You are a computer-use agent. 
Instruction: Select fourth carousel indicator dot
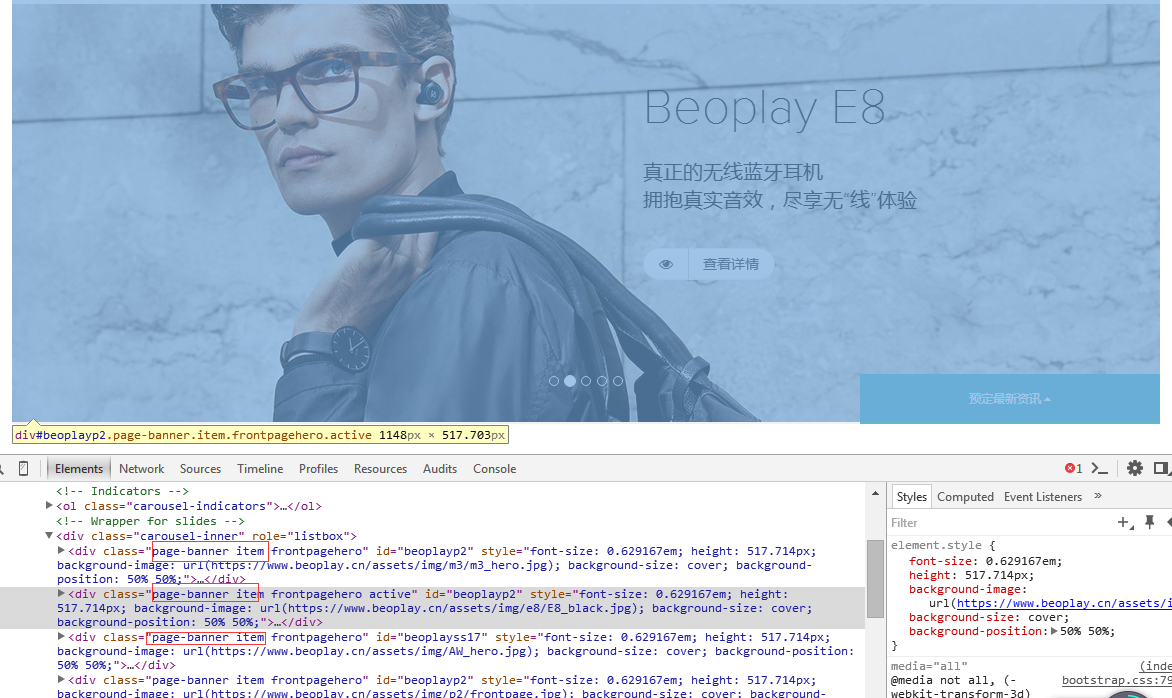coord(602,381)
